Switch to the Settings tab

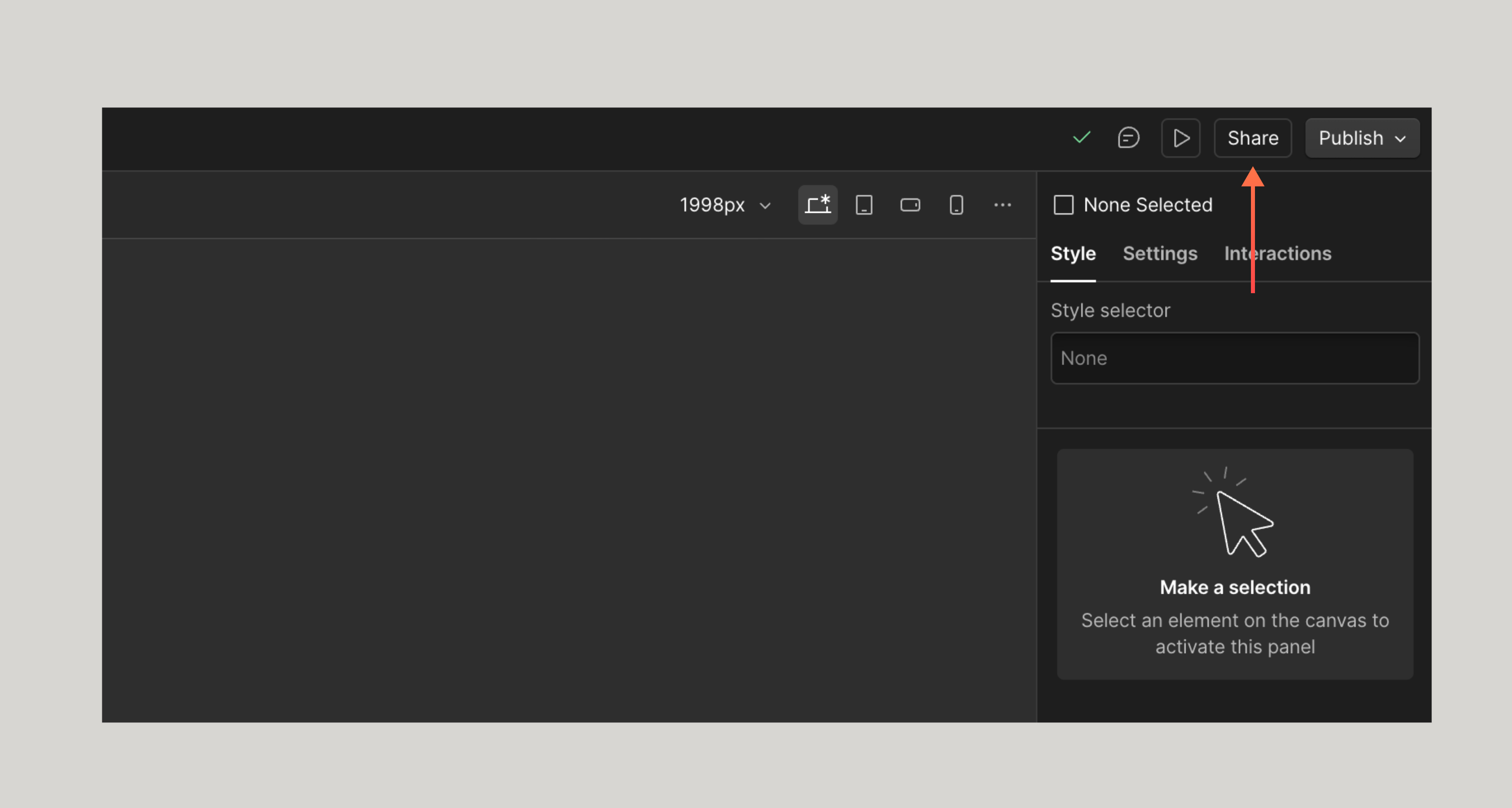point(1160,253)
